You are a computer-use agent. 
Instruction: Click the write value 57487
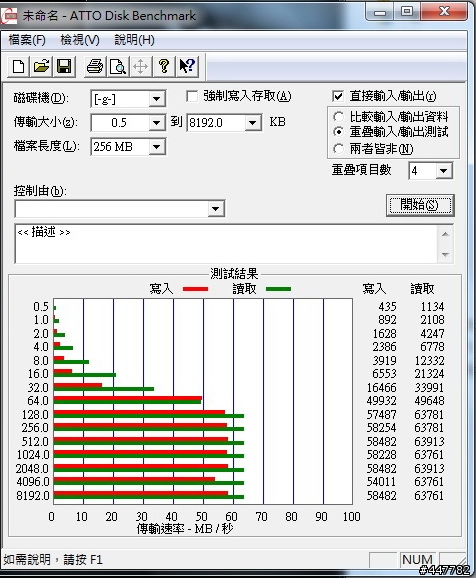tap(381, 415)
